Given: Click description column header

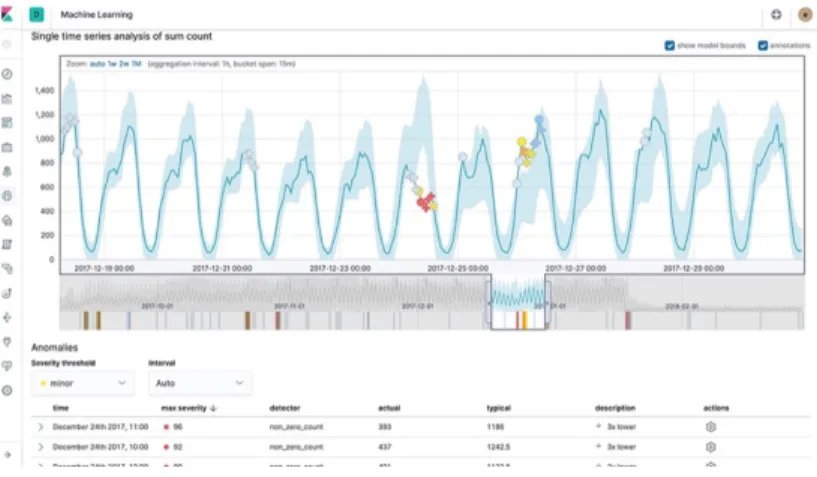Looking at the screenshot, I should click(615, 408).
